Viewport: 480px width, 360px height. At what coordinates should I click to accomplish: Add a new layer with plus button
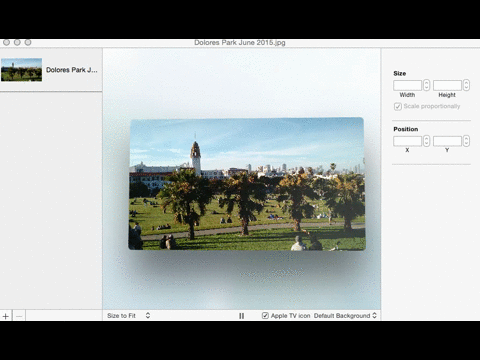[x=6, y=316]
